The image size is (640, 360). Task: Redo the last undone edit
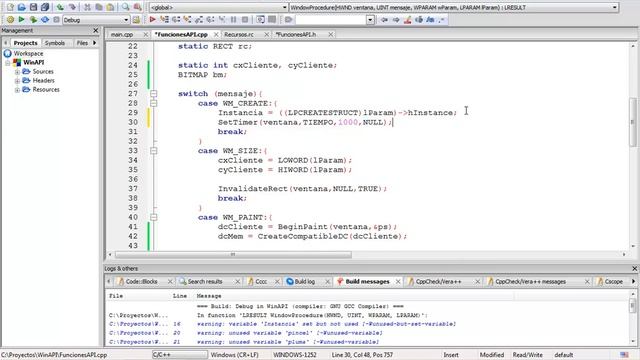point(72,7)
